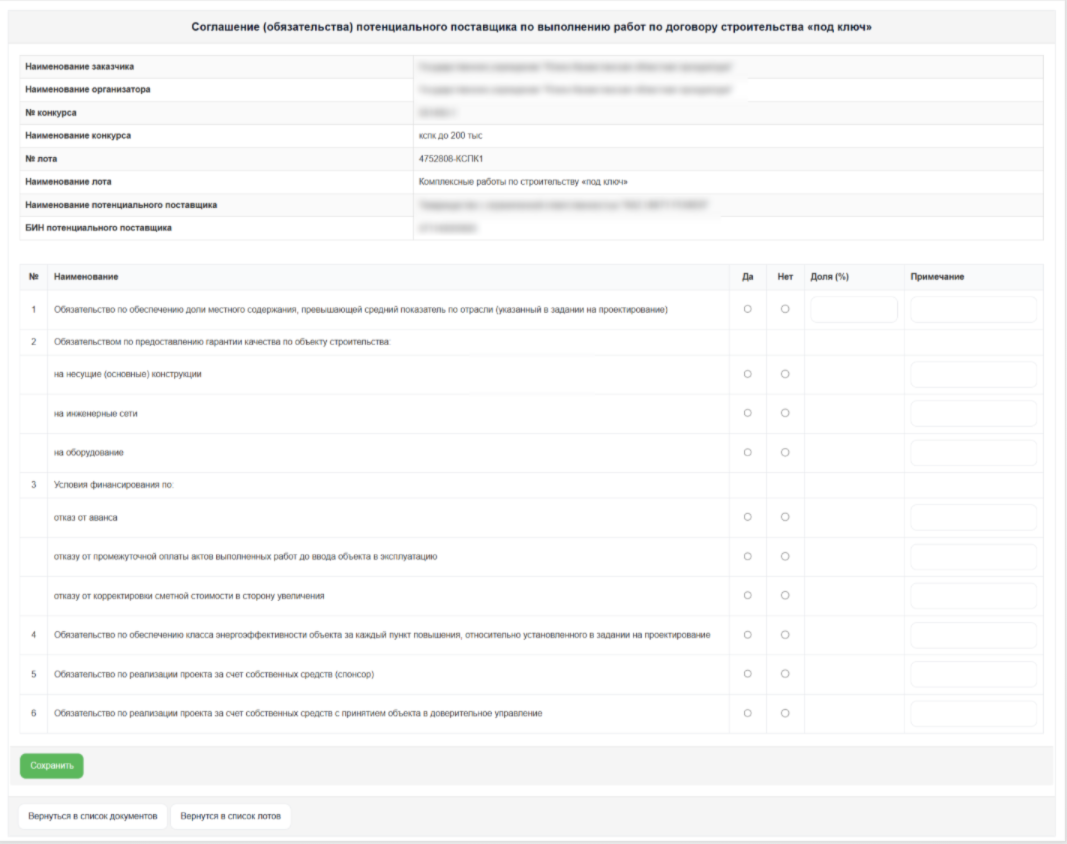The width and height of the screenshot is (1067, 844).
Task: Mark Нет for отказ от промежуточной оплаты
Action: (x=785, y=556)
